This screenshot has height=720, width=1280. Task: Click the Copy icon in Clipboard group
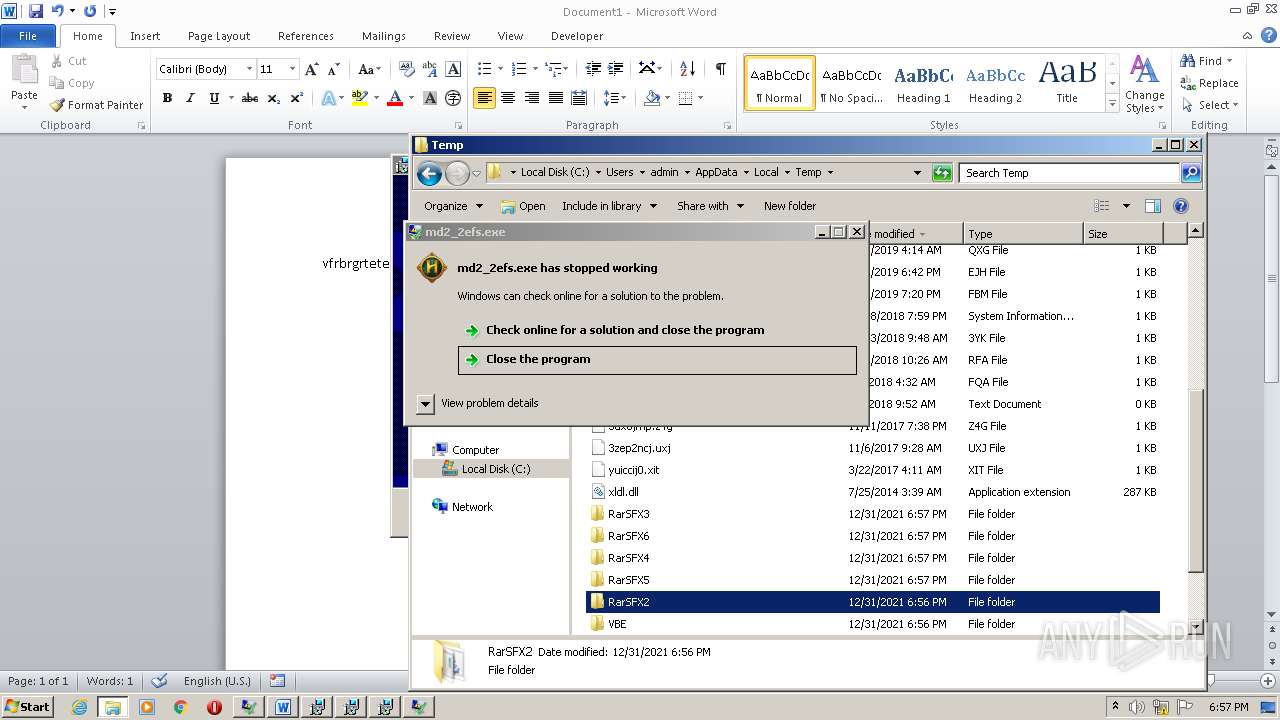57,83
